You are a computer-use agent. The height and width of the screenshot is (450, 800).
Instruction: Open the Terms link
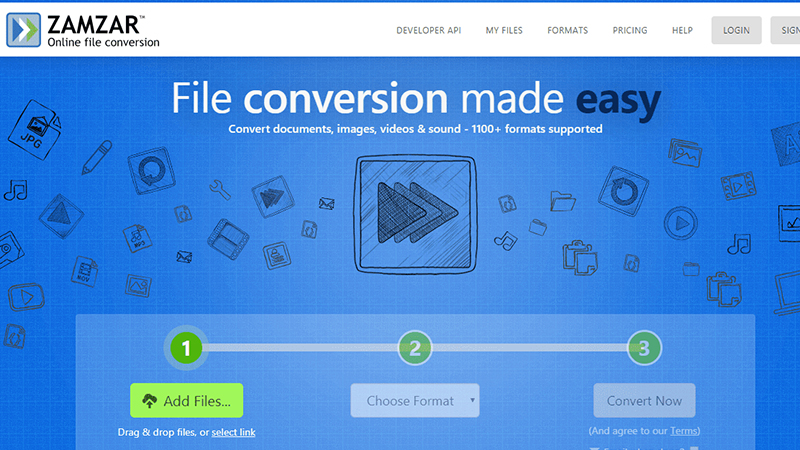(684, 431)
